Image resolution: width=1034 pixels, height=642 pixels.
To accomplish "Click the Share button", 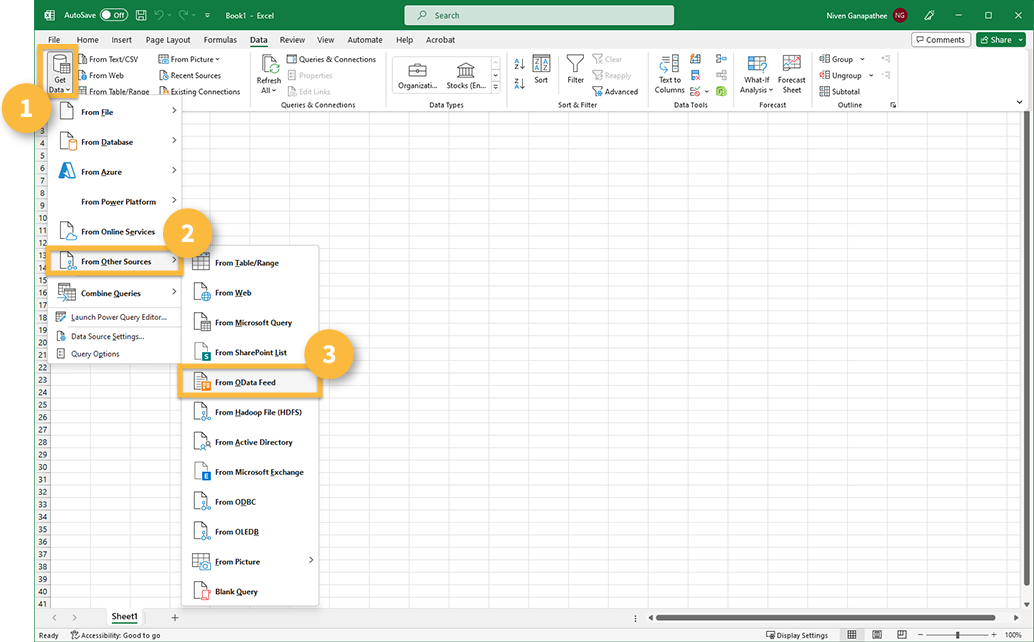I will tap(1000, 40).
